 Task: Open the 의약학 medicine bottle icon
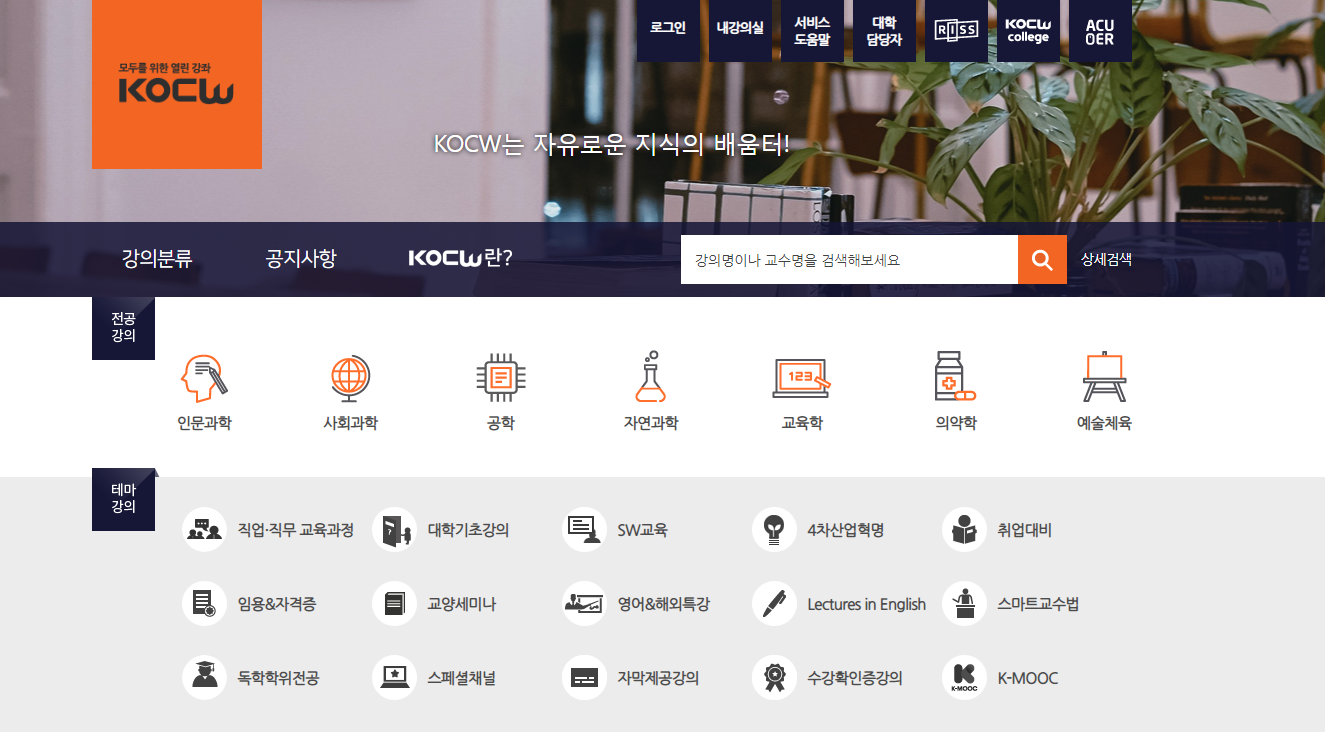[955, 377]
